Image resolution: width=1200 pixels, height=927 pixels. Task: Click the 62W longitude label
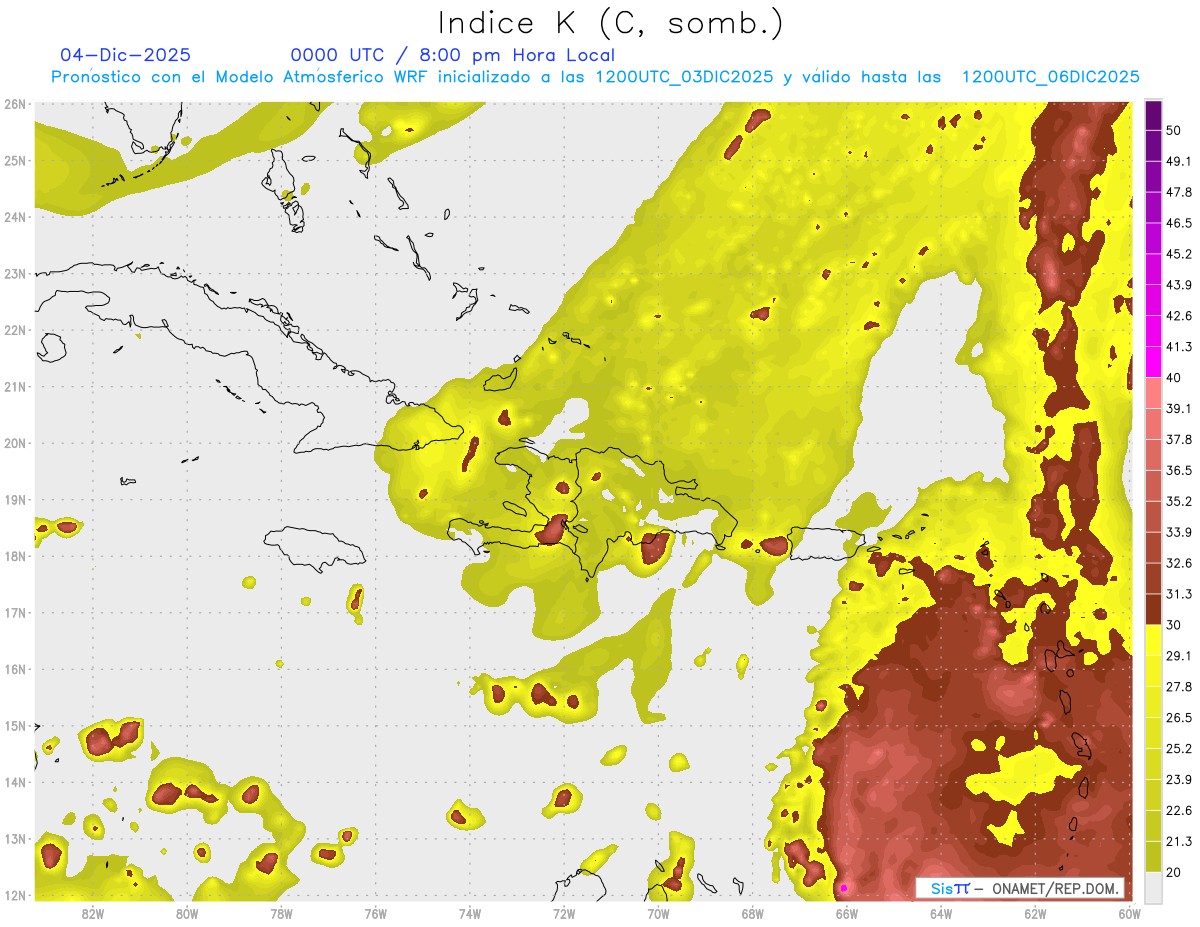(x=1035, y=913)
